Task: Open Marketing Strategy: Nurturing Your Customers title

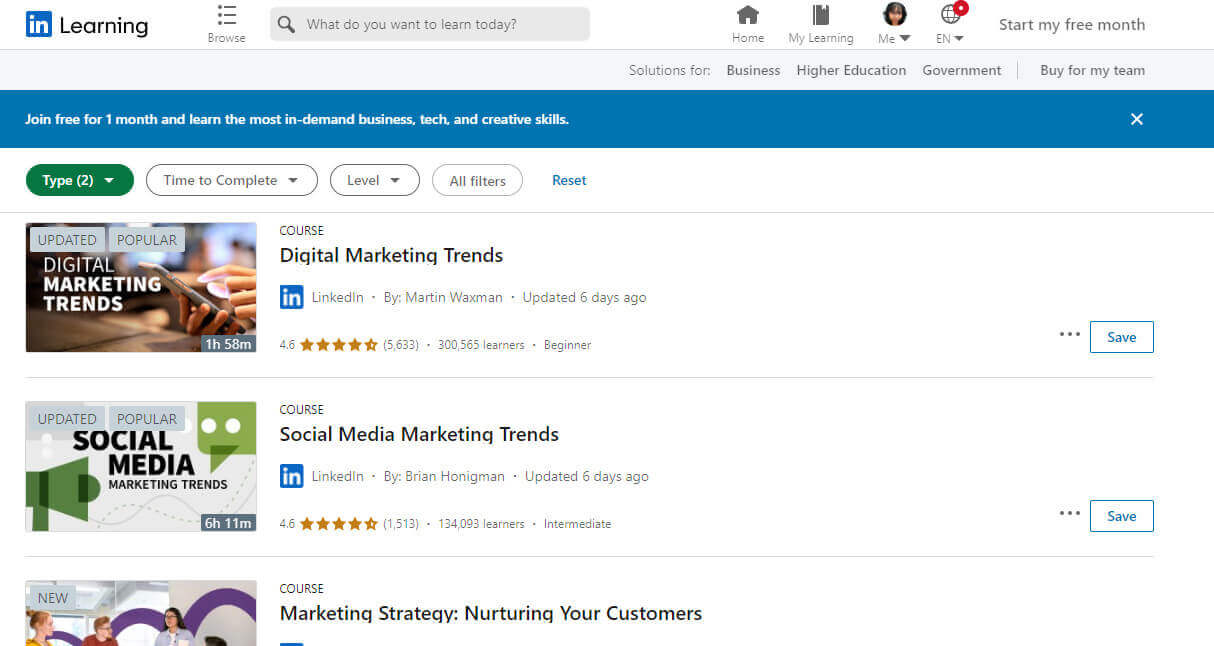Action: pyautogui.click(x=491, y=613)
